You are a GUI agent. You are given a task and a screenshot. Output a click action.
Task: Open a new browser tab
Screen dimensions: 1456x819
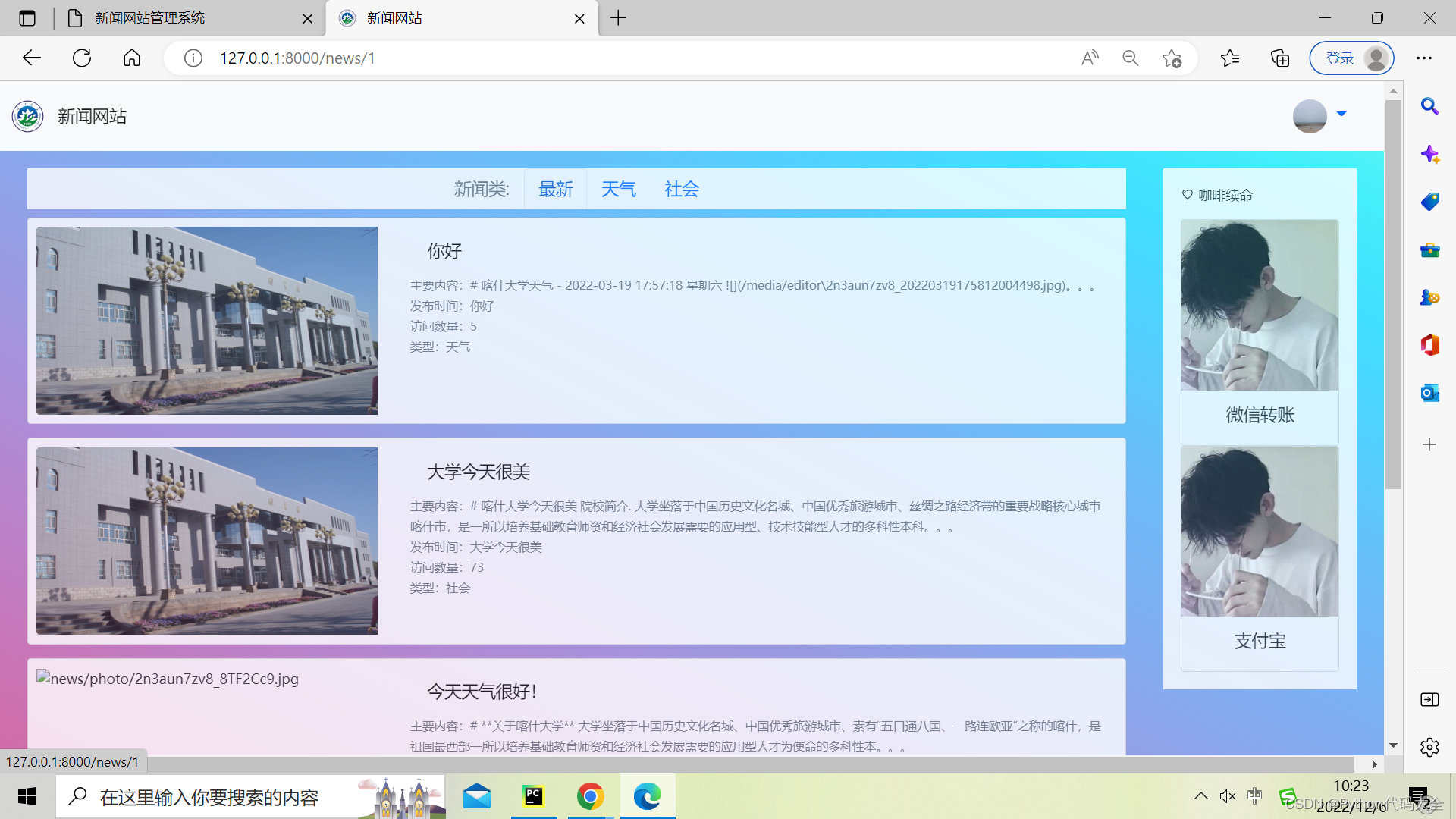(x=618, y=18)
